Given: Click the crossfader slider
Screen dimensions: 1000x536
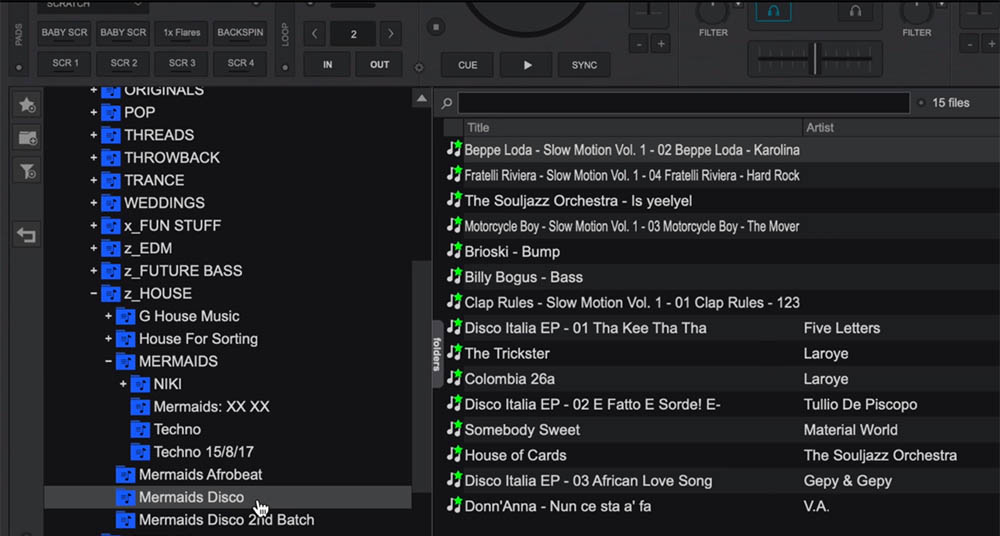Looking at the screenshot, I should click(815, 59).
